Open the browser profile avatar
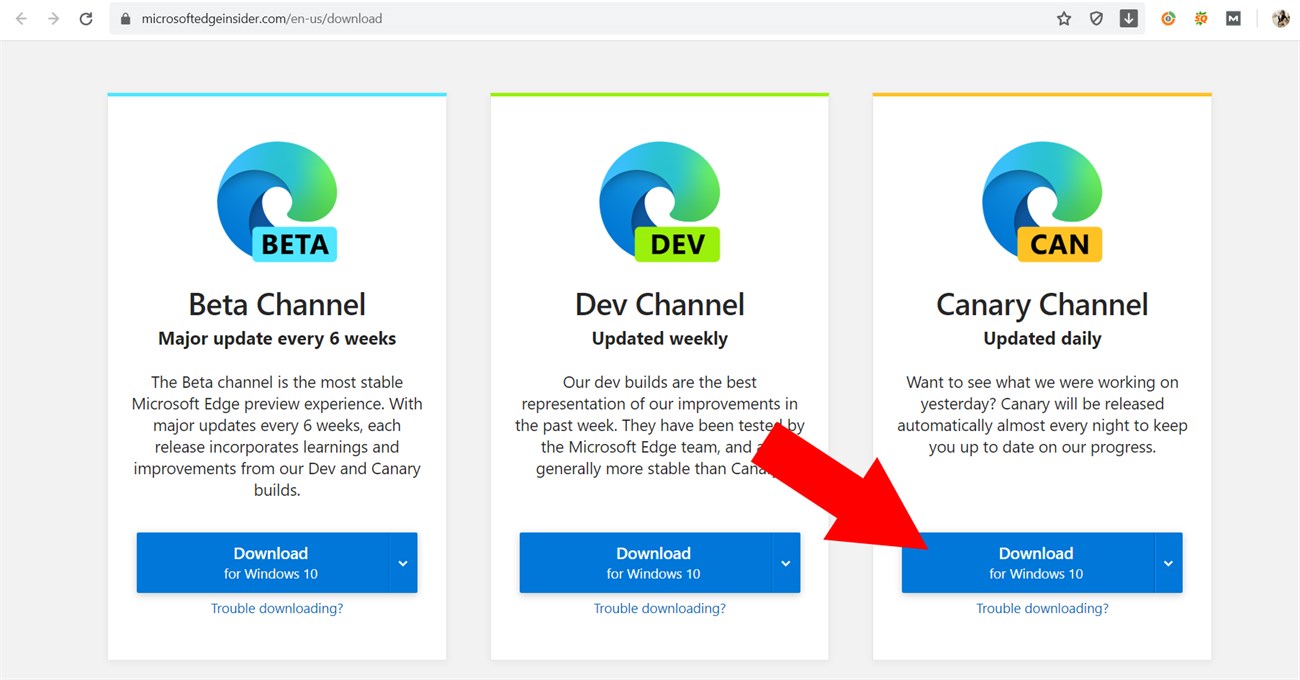Viewport: 1300px width, 680px height. point(1281,18)
